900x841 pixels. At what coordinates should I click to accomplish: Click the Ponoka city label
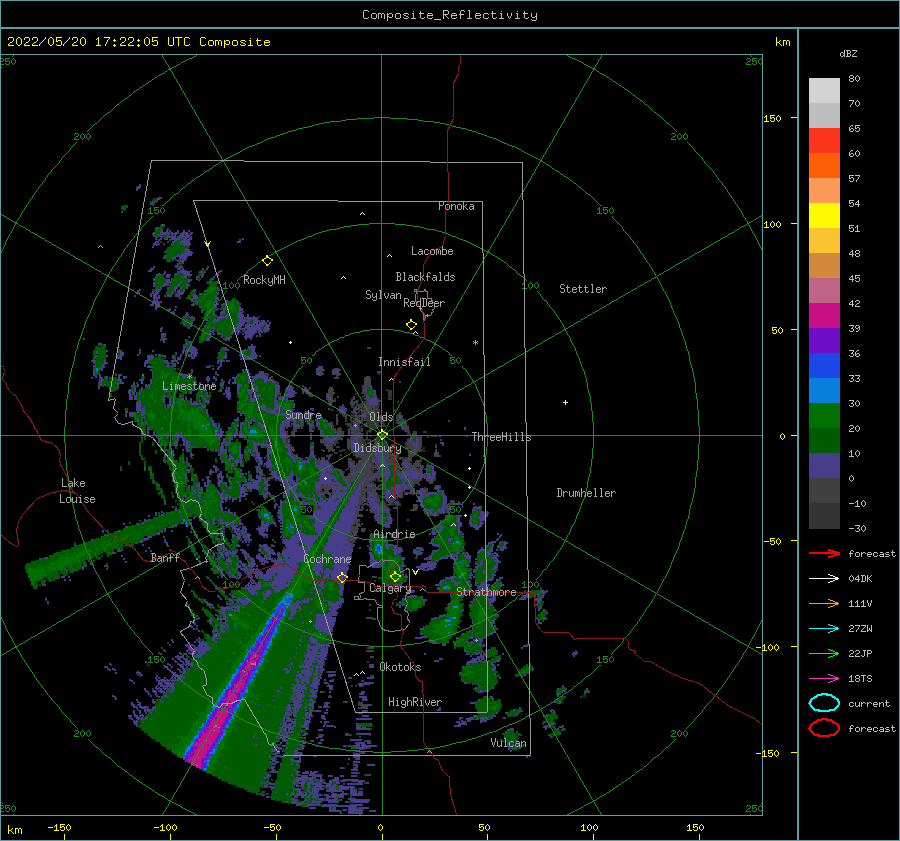[456, 206]
